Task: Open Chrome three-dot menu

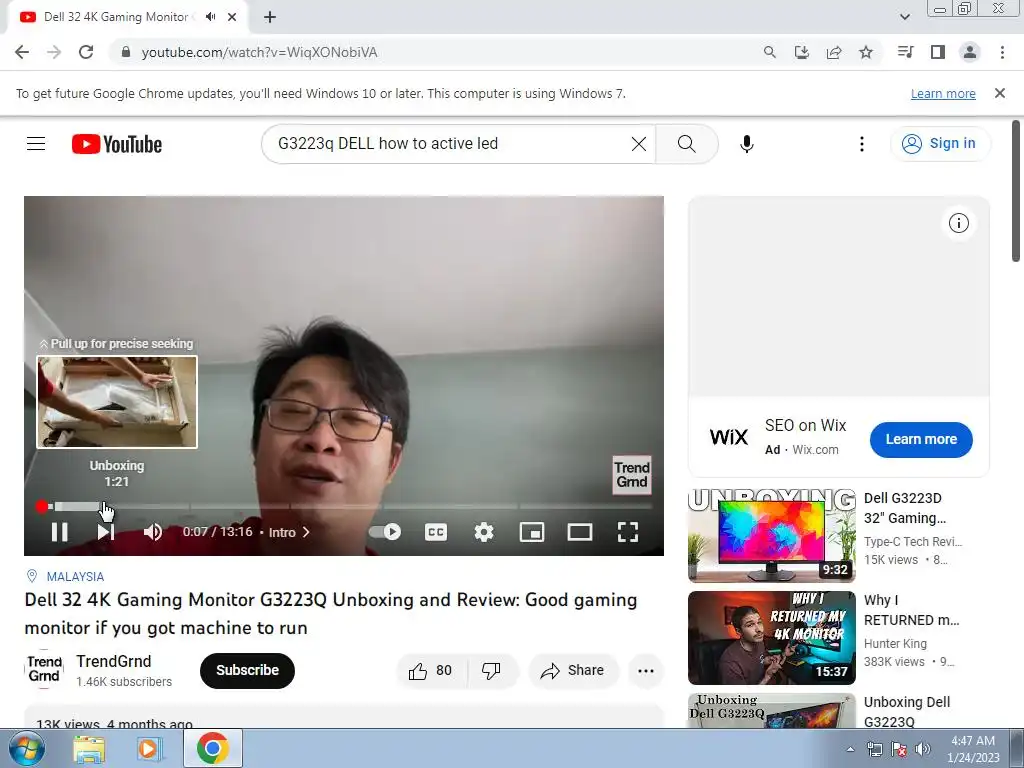Action: coord(1002,52)
